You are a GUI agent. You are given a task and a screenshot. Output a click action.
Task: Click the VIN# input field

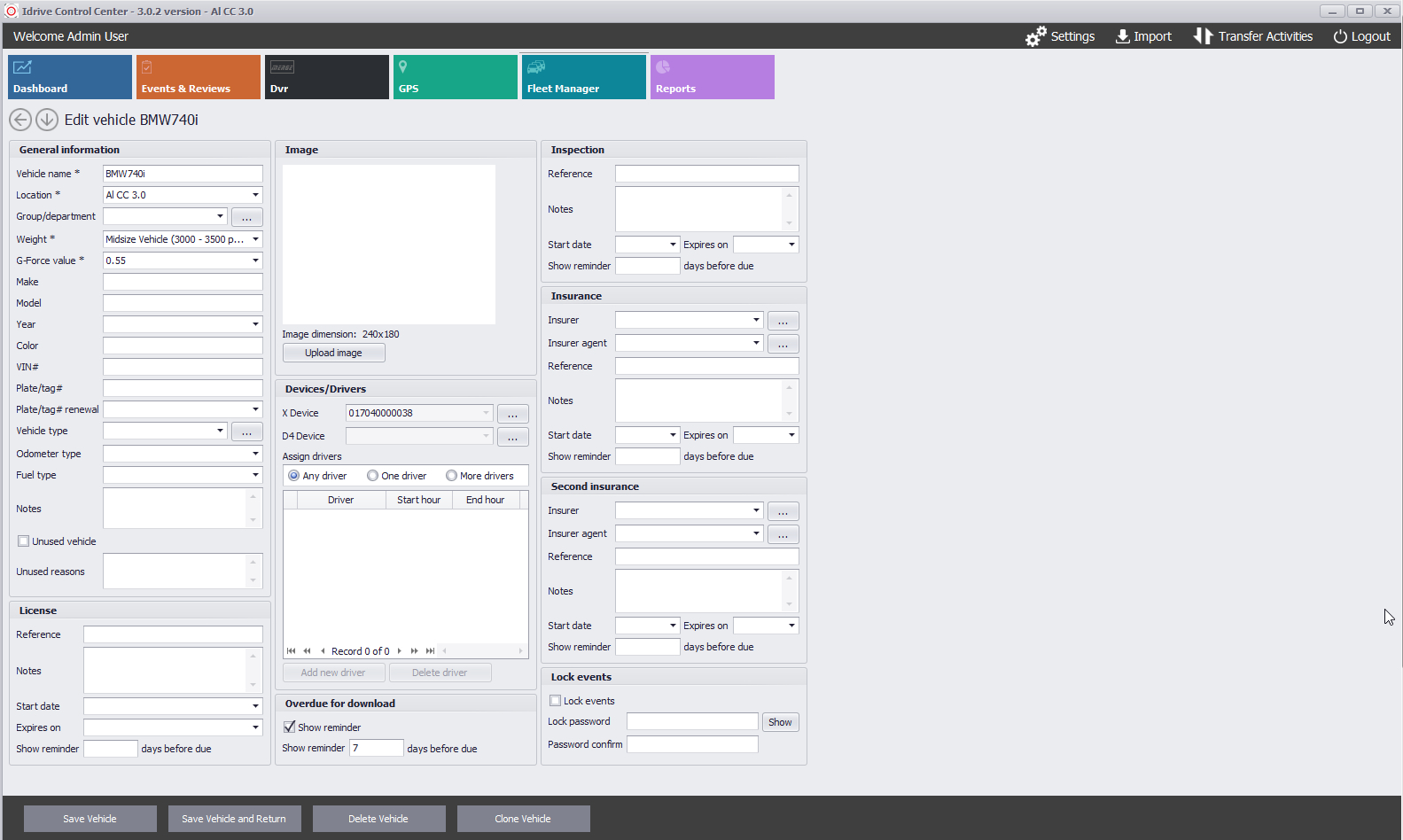point(183,367)
